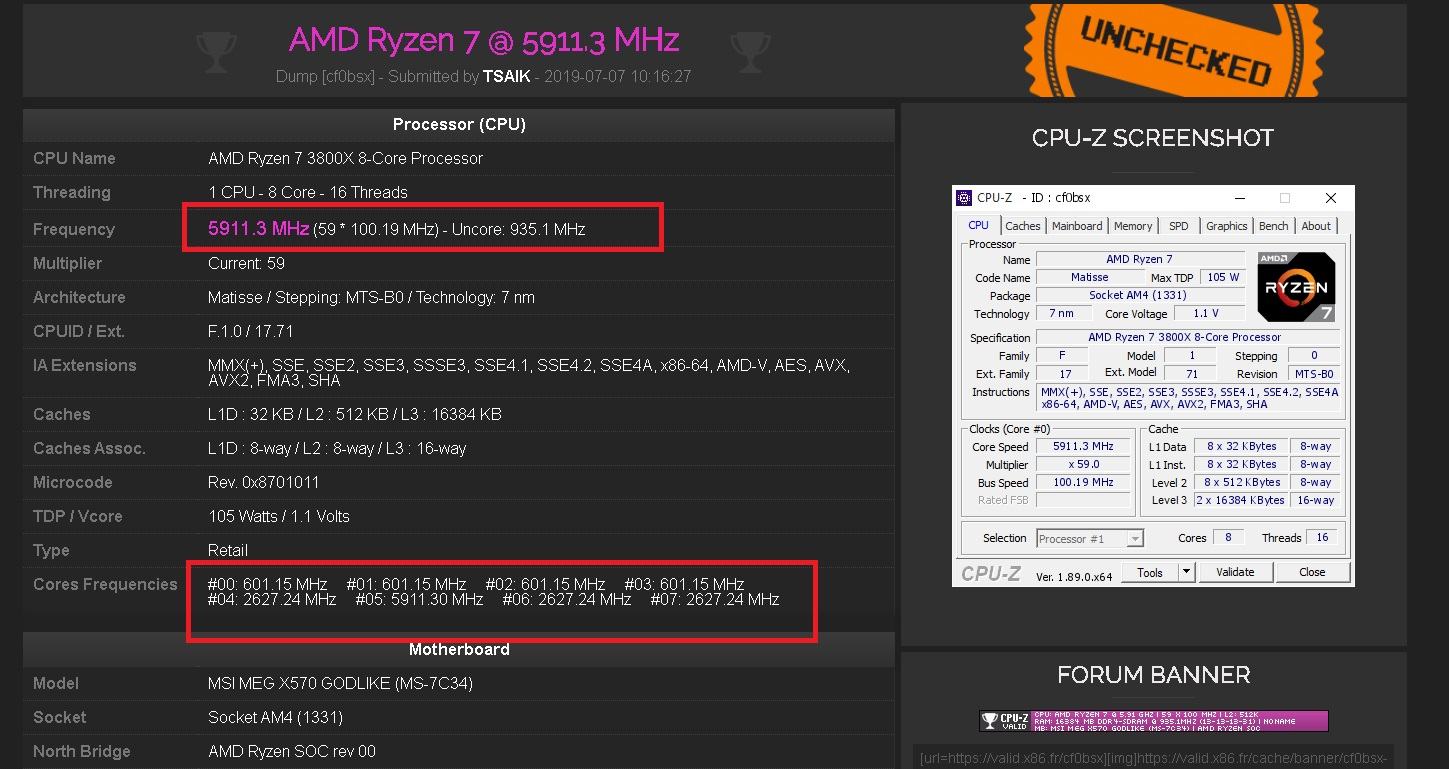Open the CPU tab in CPU-Z

pos(978,226)
